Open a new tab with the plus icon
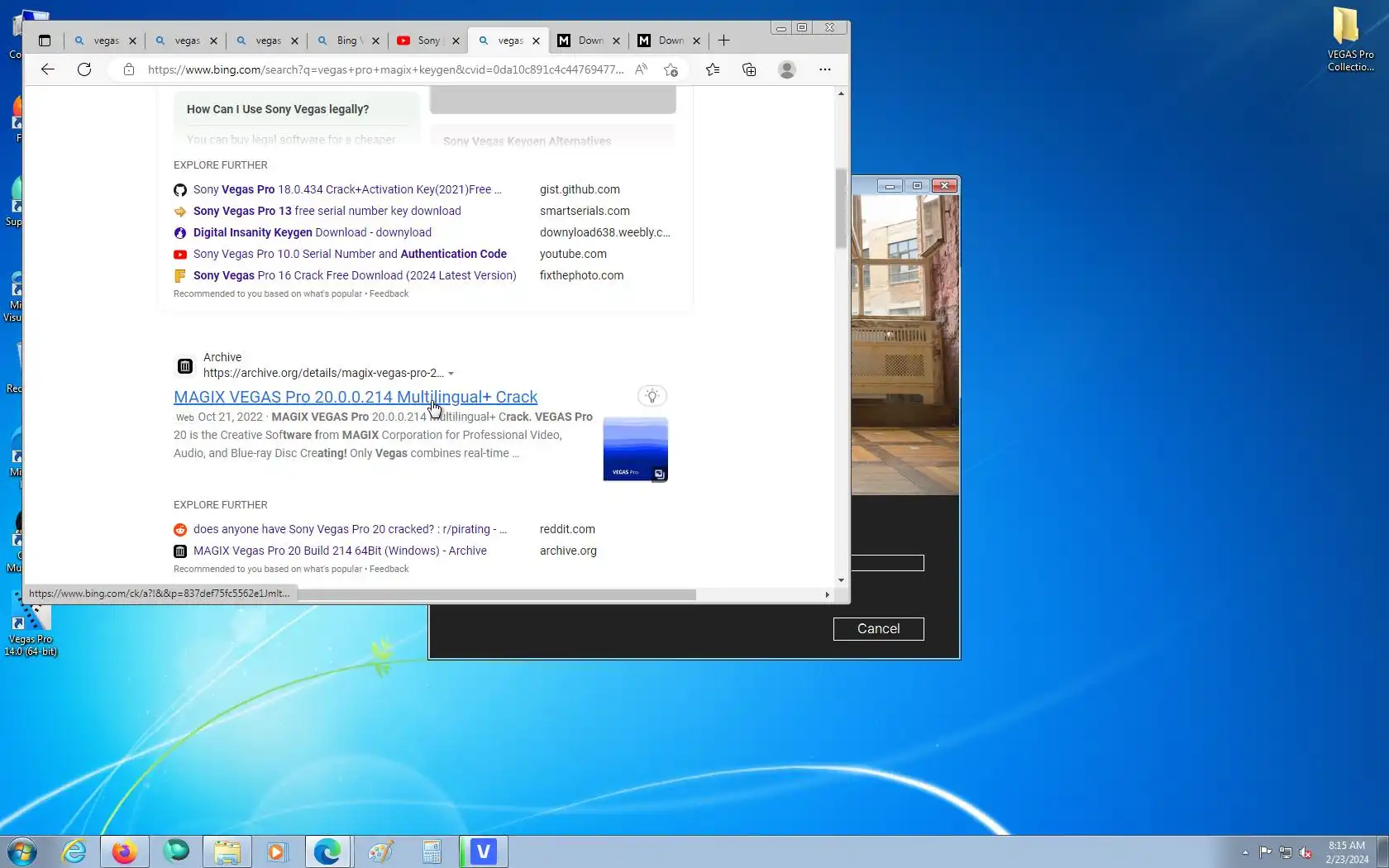 pyautogui.click(x=724, y=41)
